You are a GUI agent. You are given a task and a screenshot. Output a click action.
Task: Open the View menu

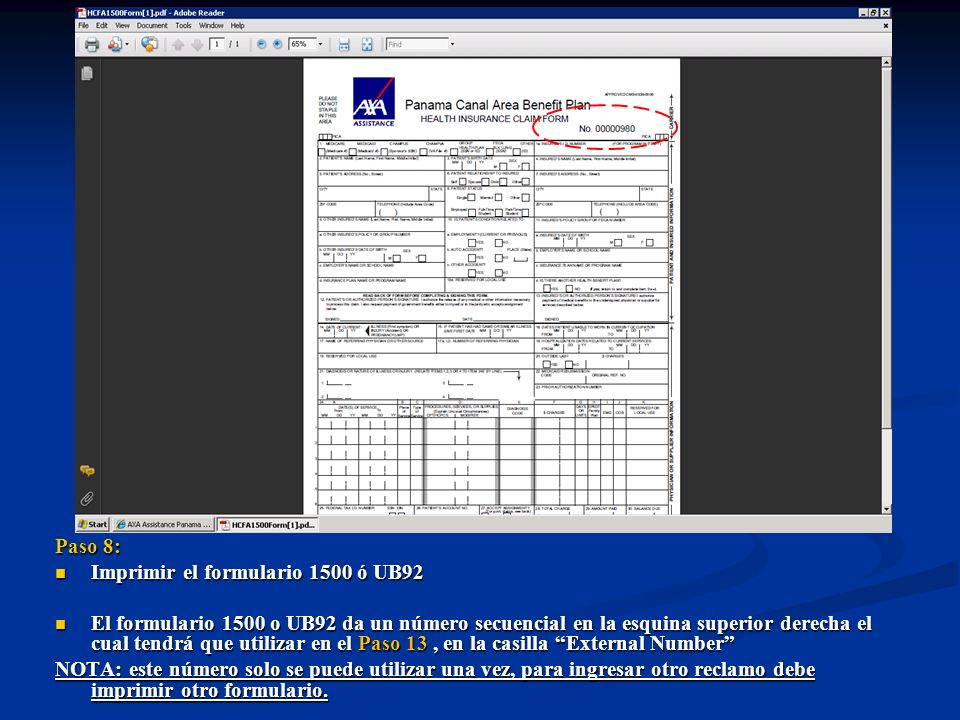(x=122, y=26)
